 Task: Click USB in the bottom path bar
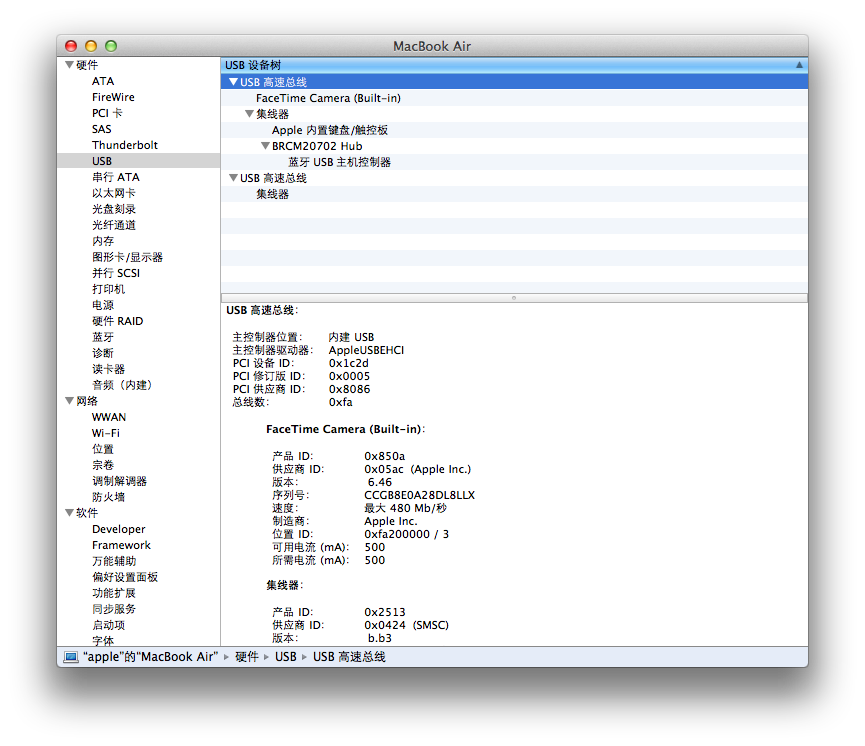point(286,657)
